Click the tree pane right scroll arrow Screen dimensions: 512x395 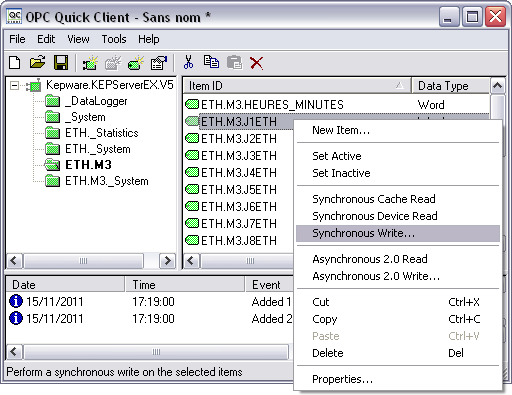click(x=167, y=261)
